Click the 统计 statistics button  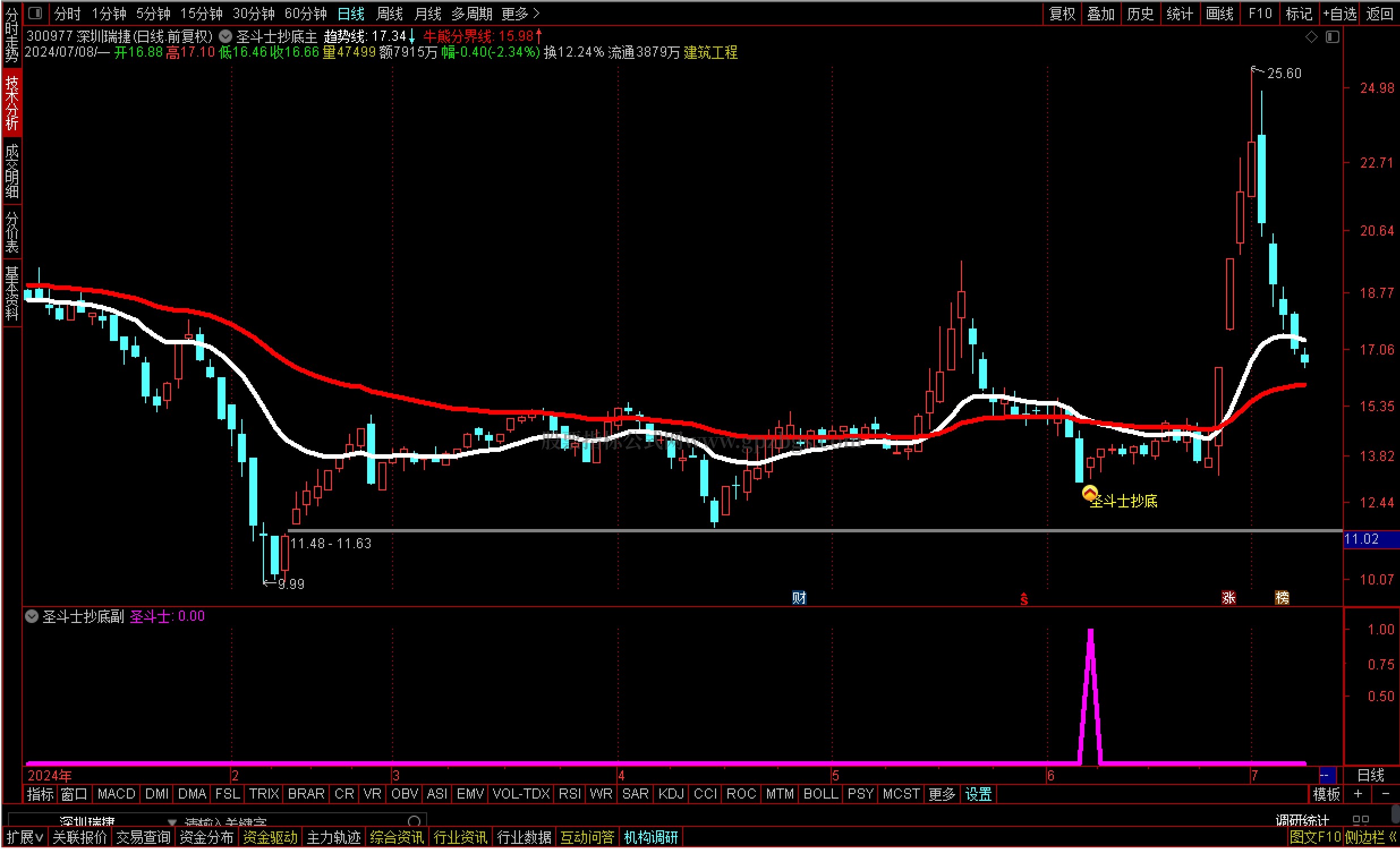(x=1180, y=13)
